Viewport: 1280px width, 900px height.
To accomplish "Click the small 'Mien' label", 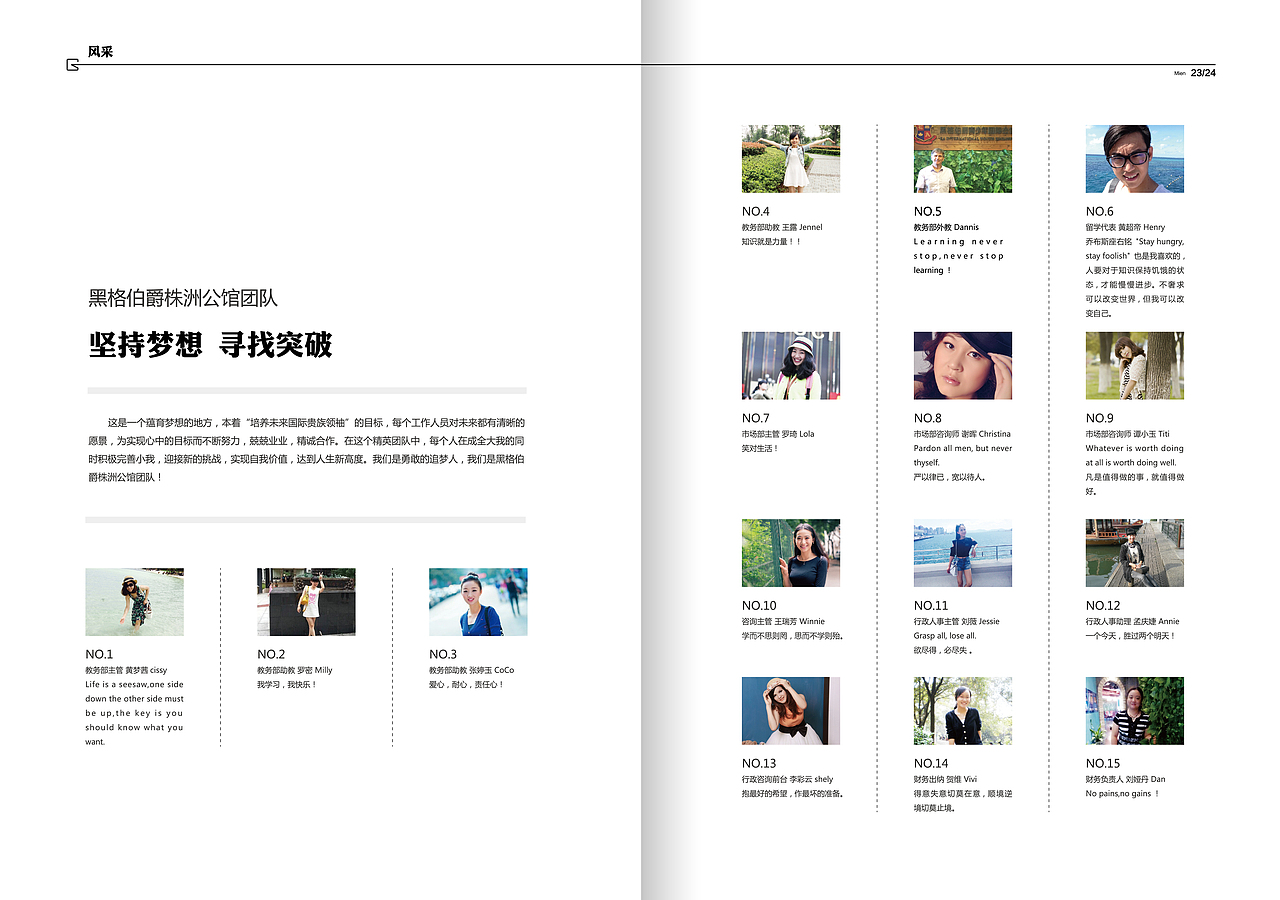I will pyautogui.click(x=1180, y=73).
